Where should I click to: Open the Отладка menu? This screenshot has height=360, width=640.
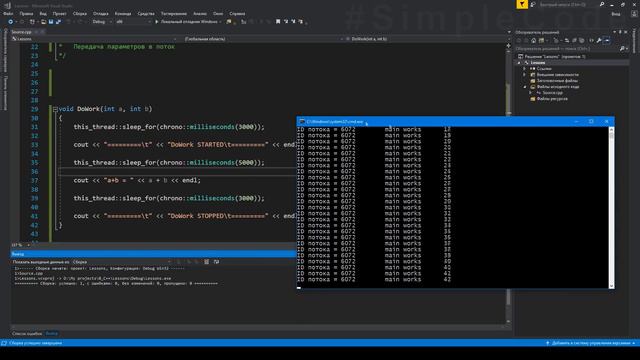(100, 13)
